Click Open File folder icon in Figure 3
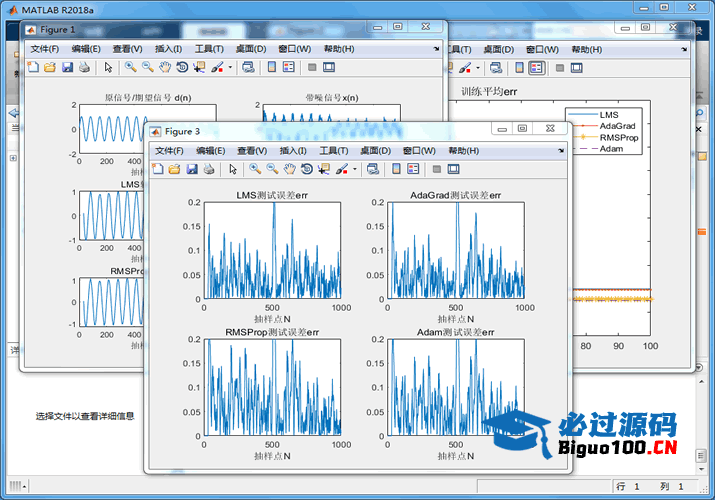Viewport: 715px width, 500px height. pyautogui.click(x=174, y=169)
